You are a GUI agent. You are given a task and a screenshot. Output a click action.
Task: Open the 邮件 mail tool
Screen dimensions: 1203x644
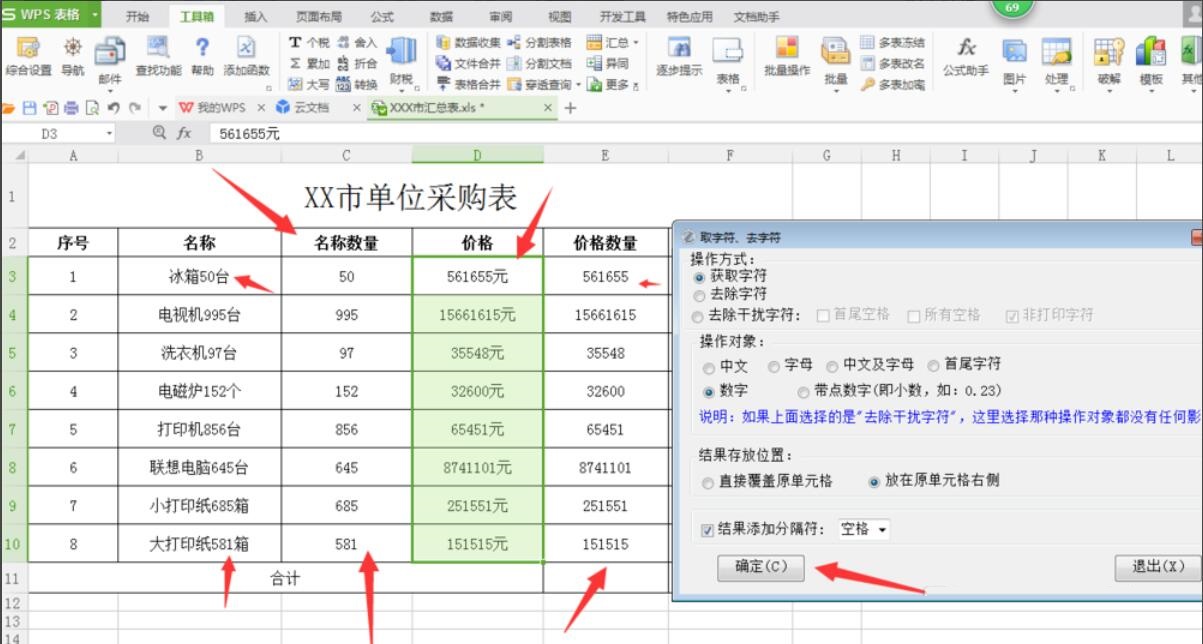tap(110, 62)
